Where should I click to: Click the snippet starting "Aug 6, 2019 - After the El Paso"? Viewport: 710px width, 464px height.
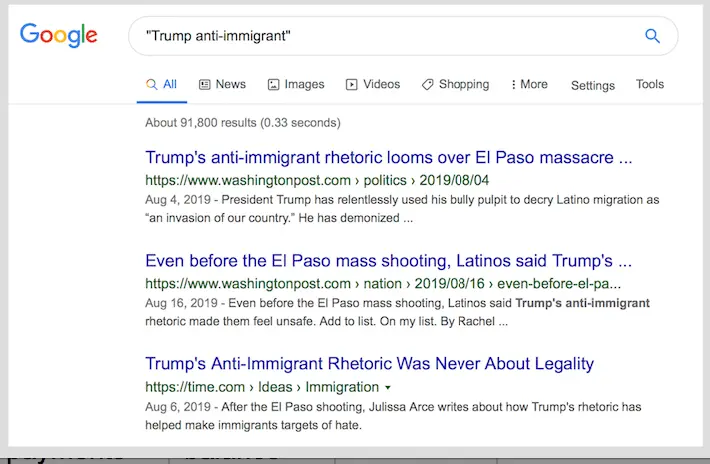[x=393, y=416]
